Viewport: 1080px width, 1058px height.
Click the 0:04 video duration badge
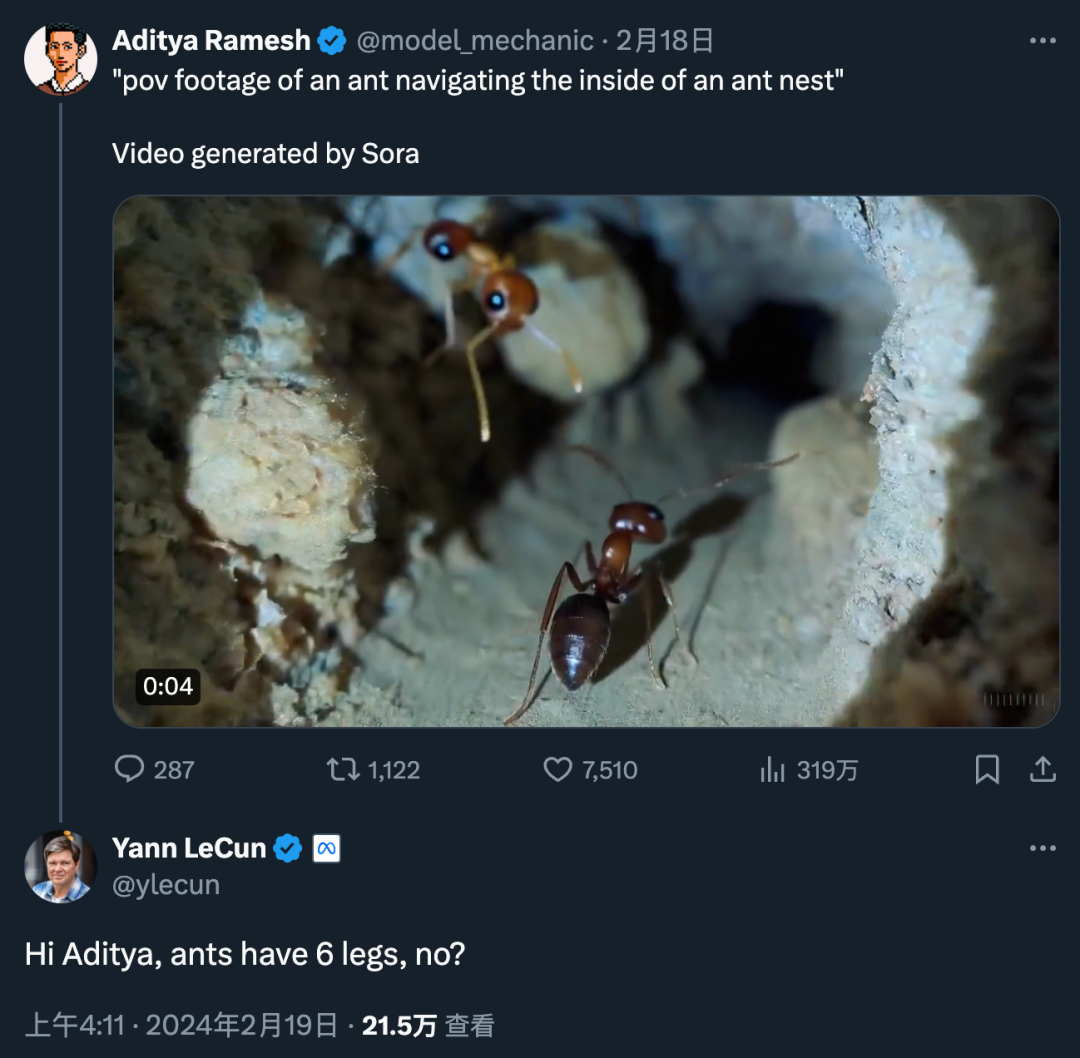[167, 687]
